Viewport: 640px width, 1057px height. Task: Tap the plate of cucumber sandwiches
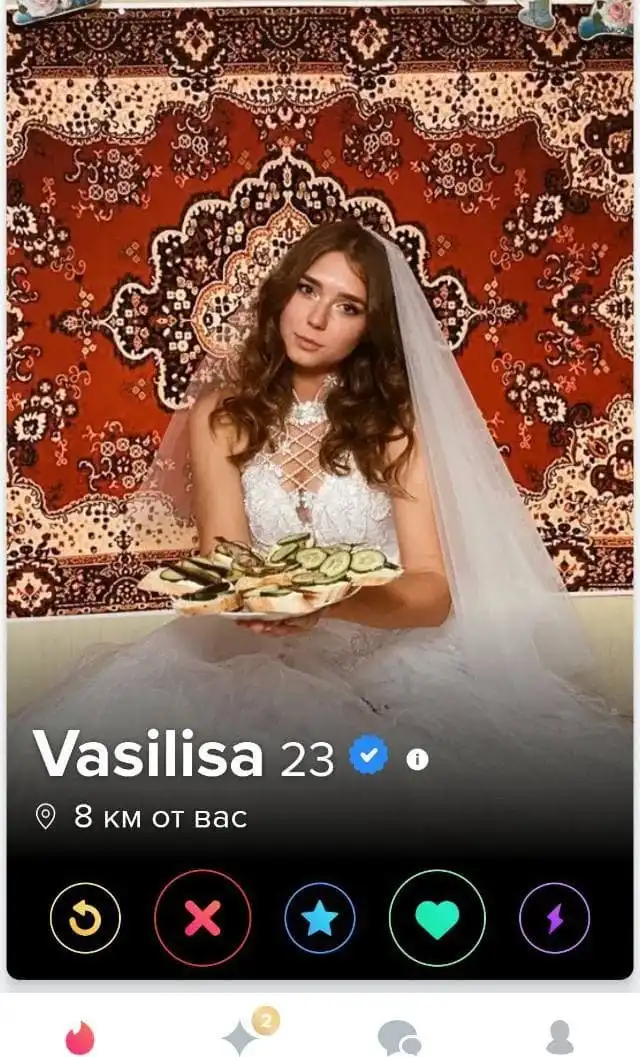[270, 576]
